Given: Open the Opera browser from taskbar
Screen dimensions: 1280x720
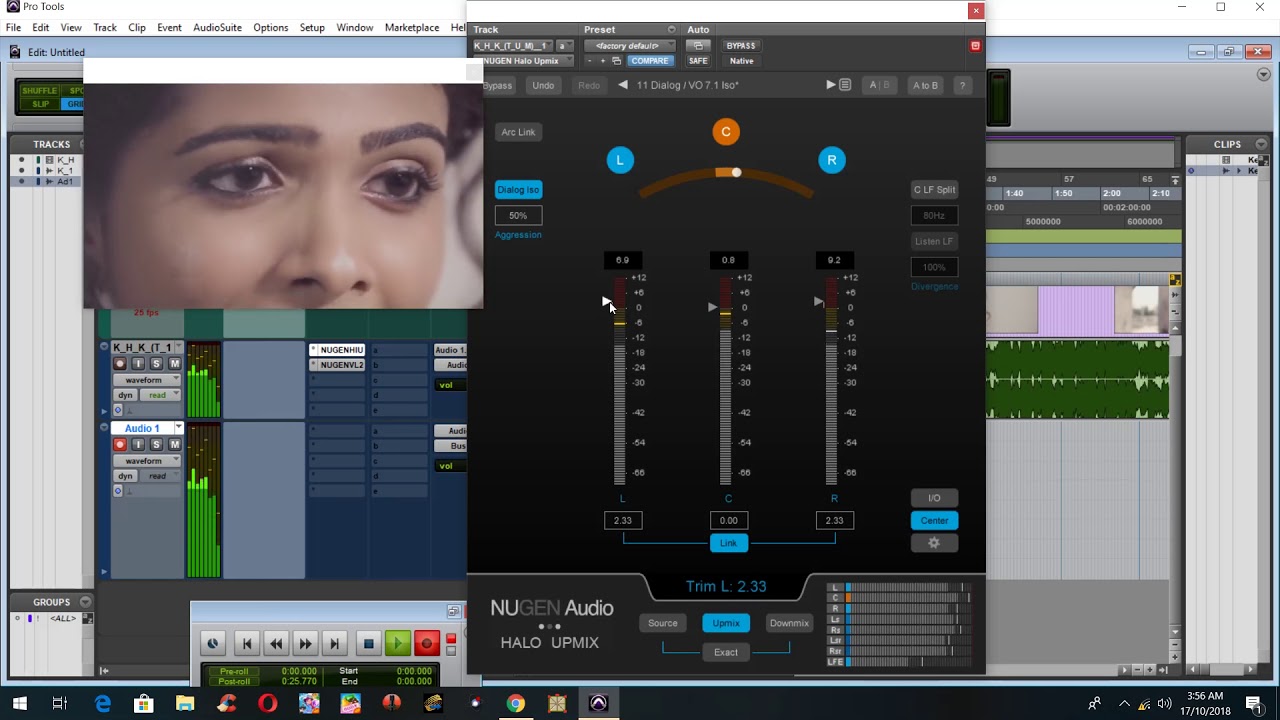Looking at the screenshot, I should tap(267, 703).
